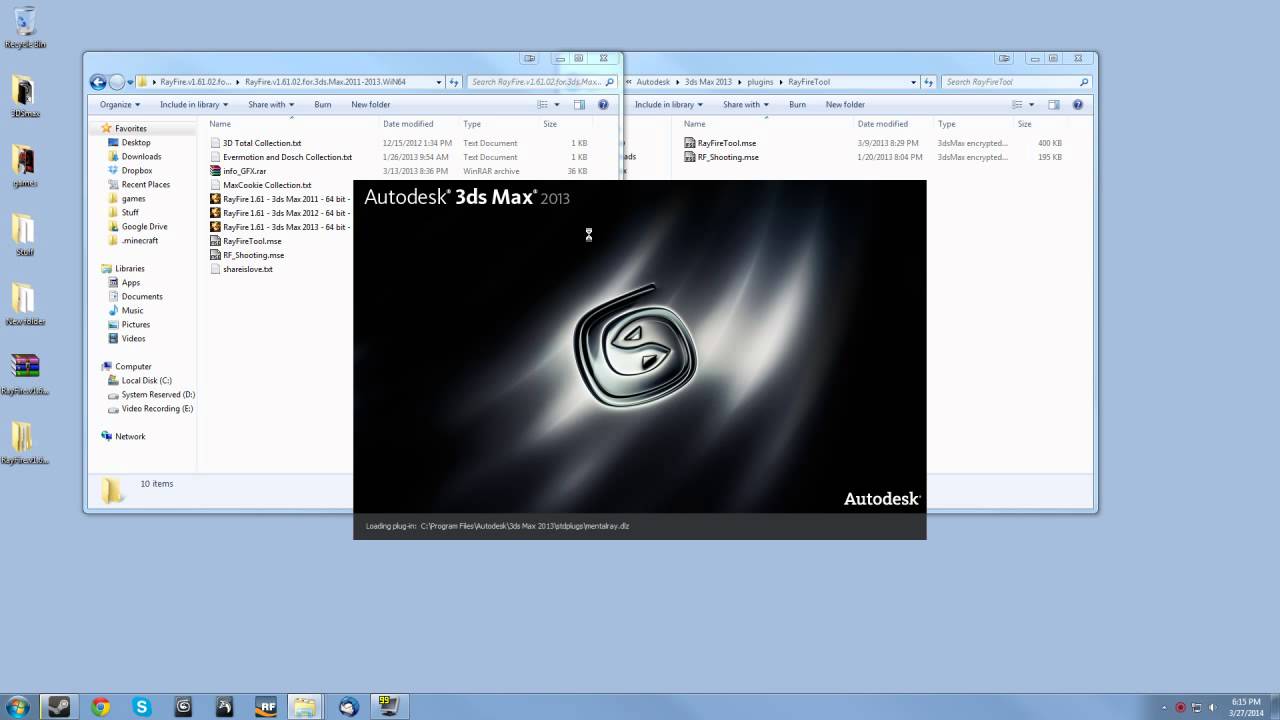
Task: Launch Google Chrome from the taskbar
Action: tap(100, 706)
